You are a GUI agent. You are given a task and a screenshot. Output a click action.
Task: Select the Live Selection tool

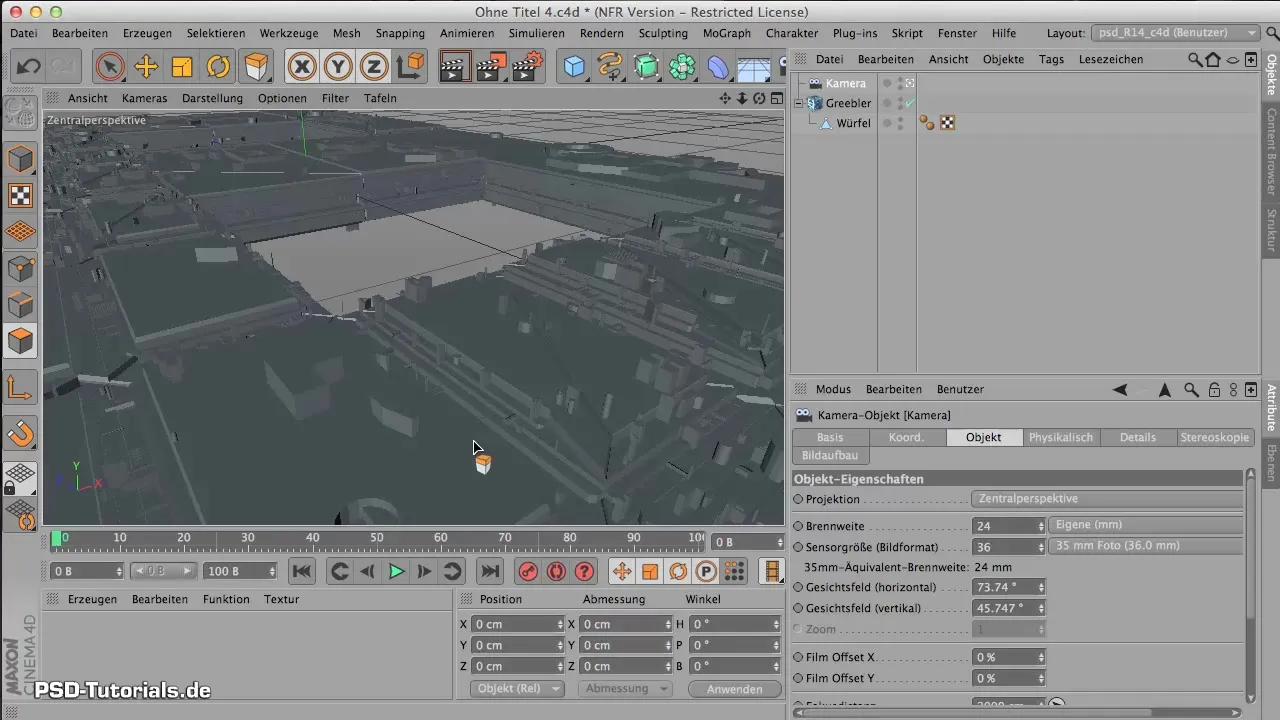[x=111, y=67]
